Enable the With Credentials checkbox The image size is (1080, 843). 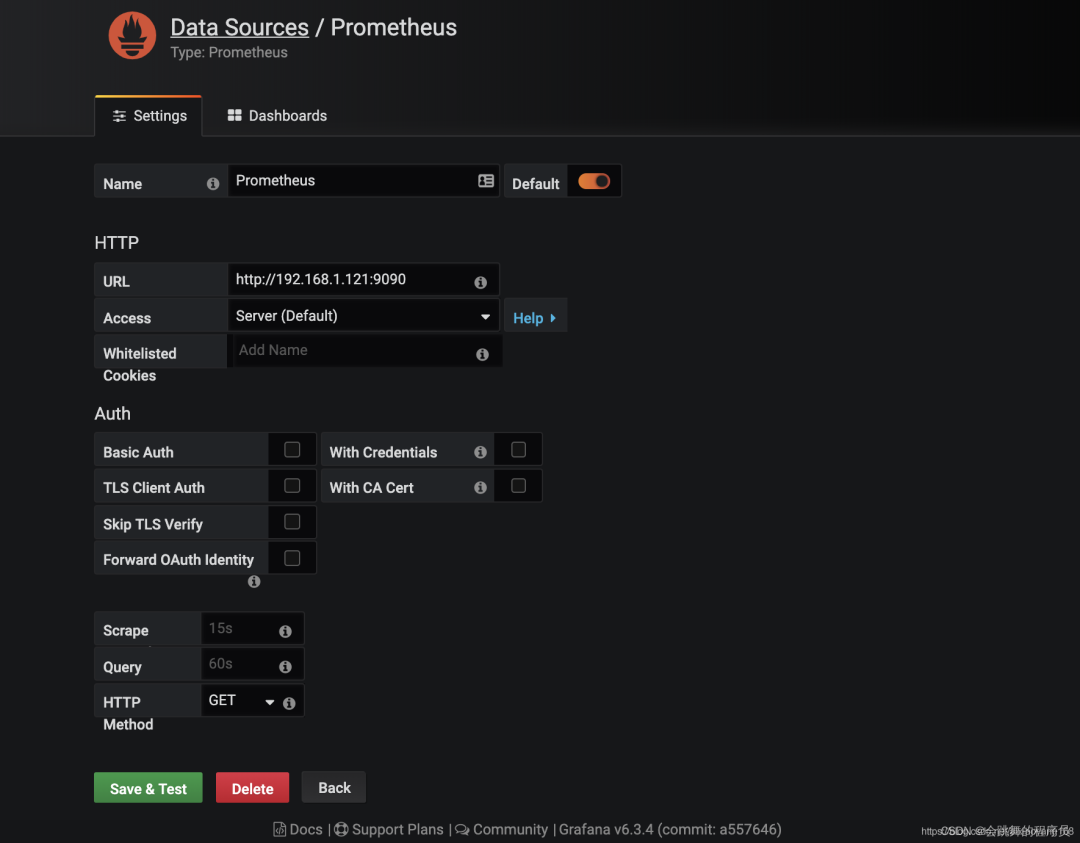(519, 450)
